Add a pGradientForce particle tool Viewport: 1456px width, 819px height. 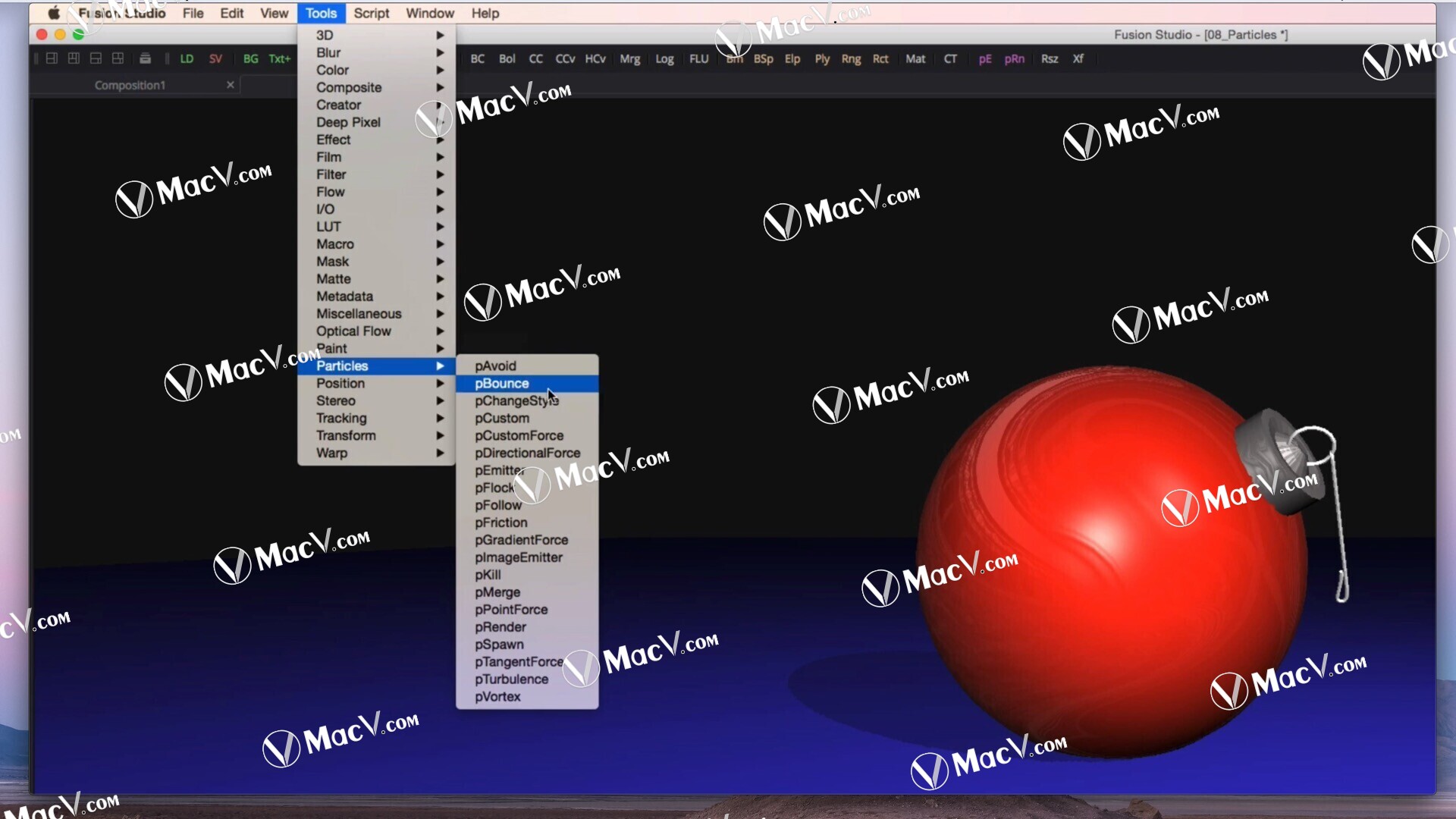click(527, 540)
